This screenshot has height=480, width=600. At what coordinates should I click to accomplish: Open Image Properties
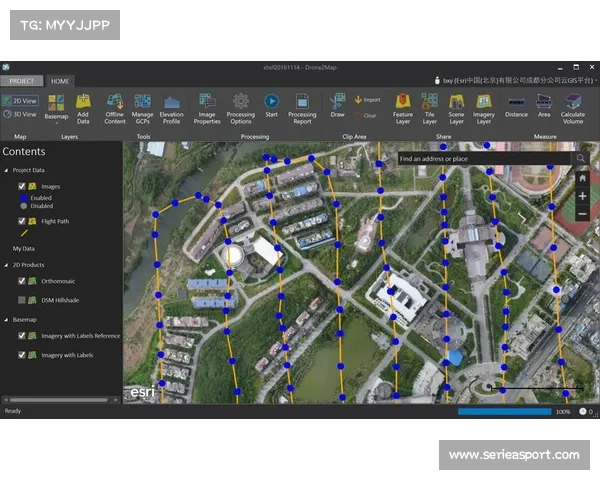(x=207, y=109)
